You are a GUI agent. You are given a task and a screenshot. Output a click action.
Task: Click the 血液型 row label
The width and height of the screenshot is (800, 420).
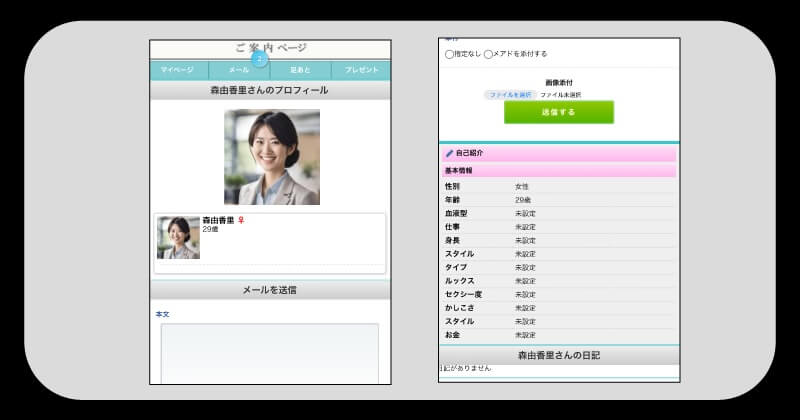click(456, 213)
